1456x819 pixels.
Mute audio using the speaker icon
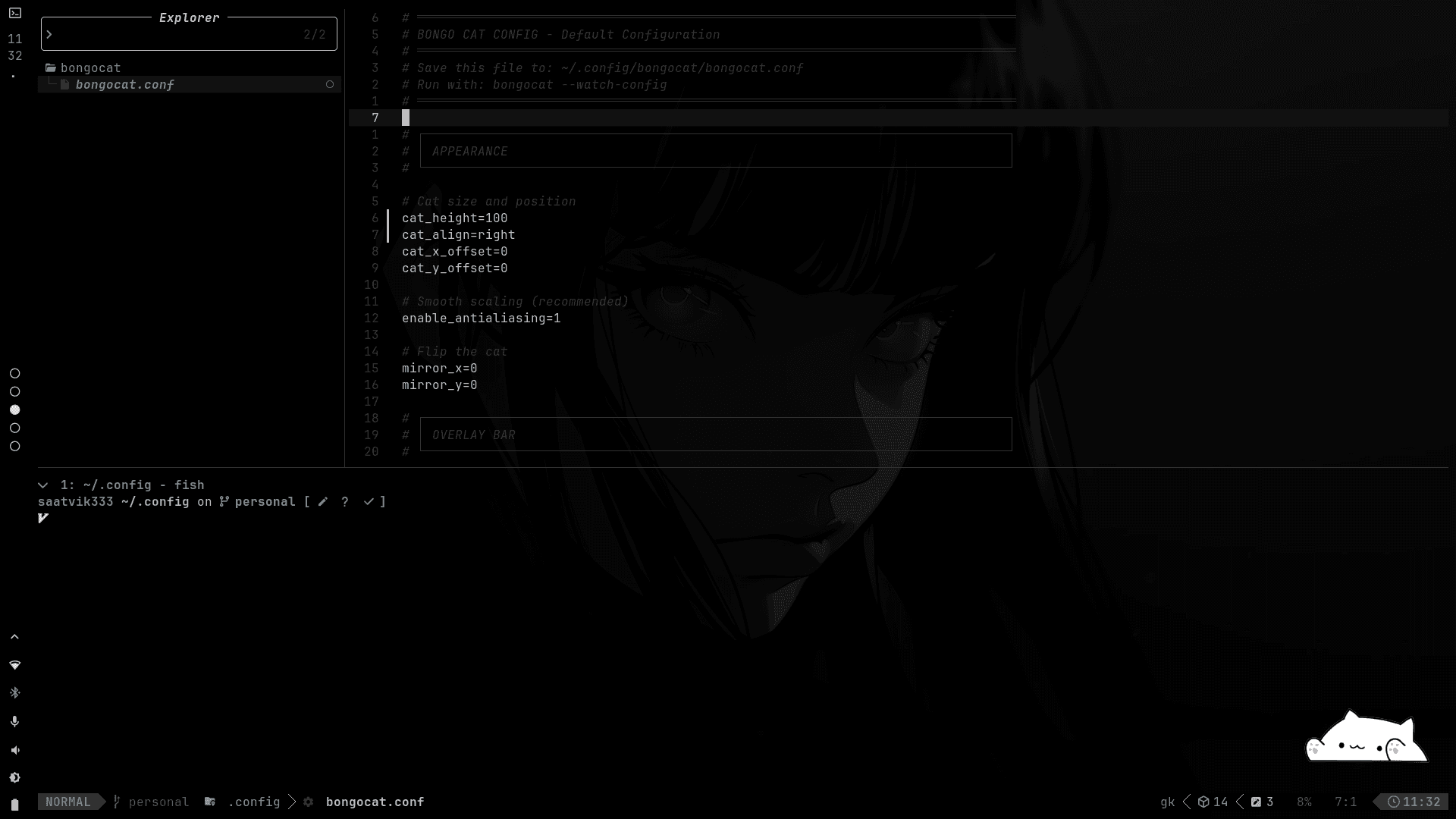point(15,749)
